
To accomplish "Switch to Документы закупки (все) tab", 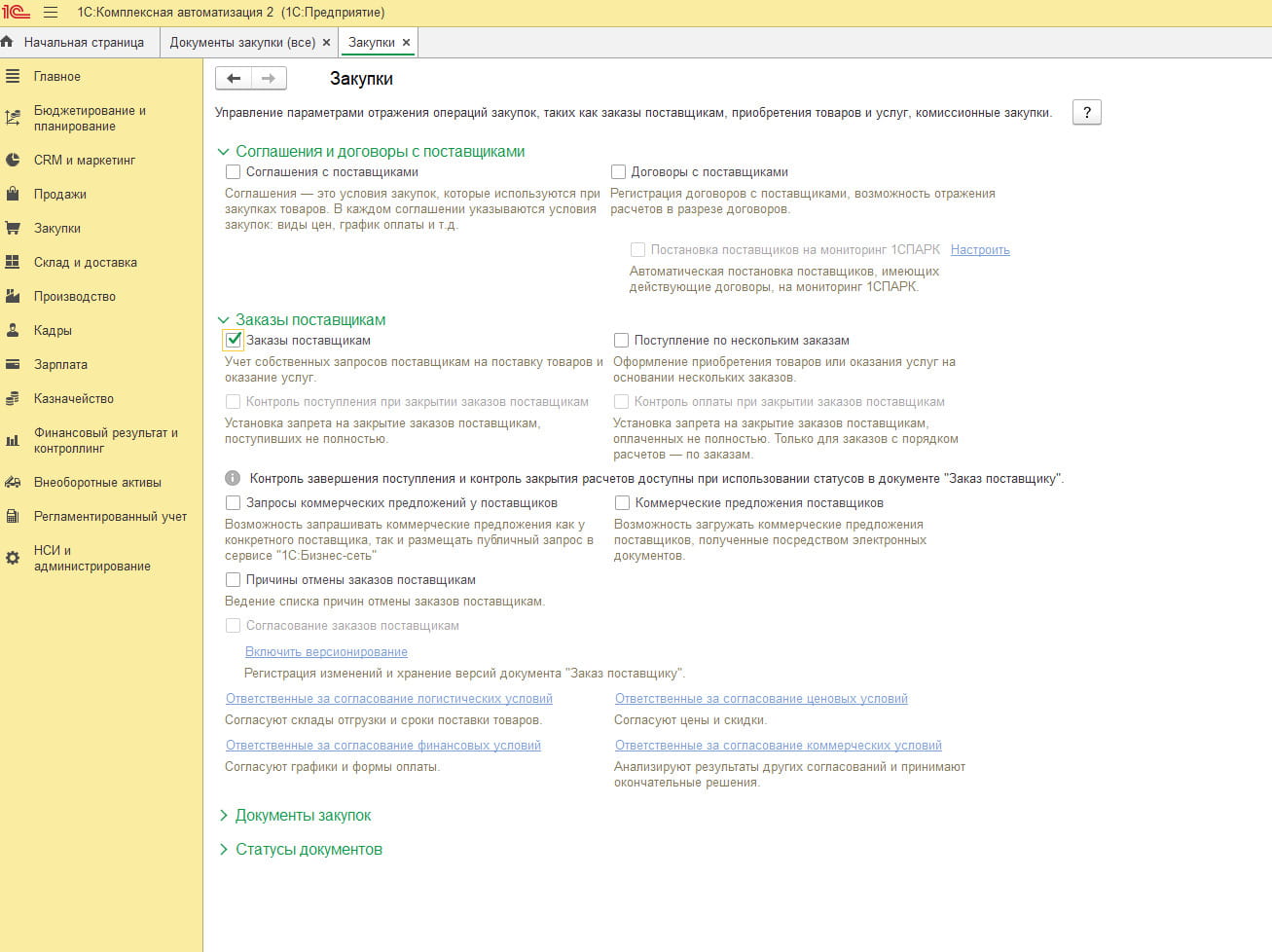I will pos(242,43).
